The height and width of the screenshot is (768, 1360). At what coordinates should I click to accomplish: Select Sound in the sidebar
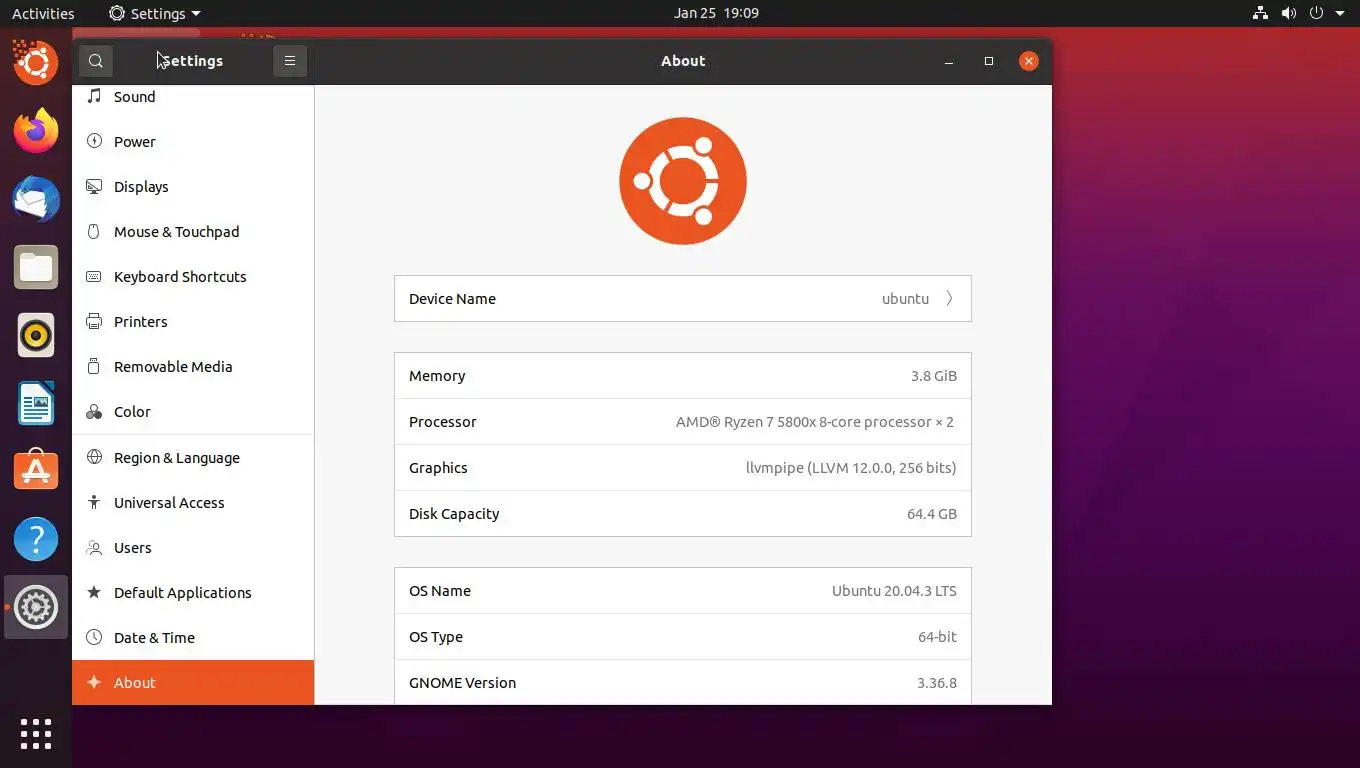tap(193, 96)
